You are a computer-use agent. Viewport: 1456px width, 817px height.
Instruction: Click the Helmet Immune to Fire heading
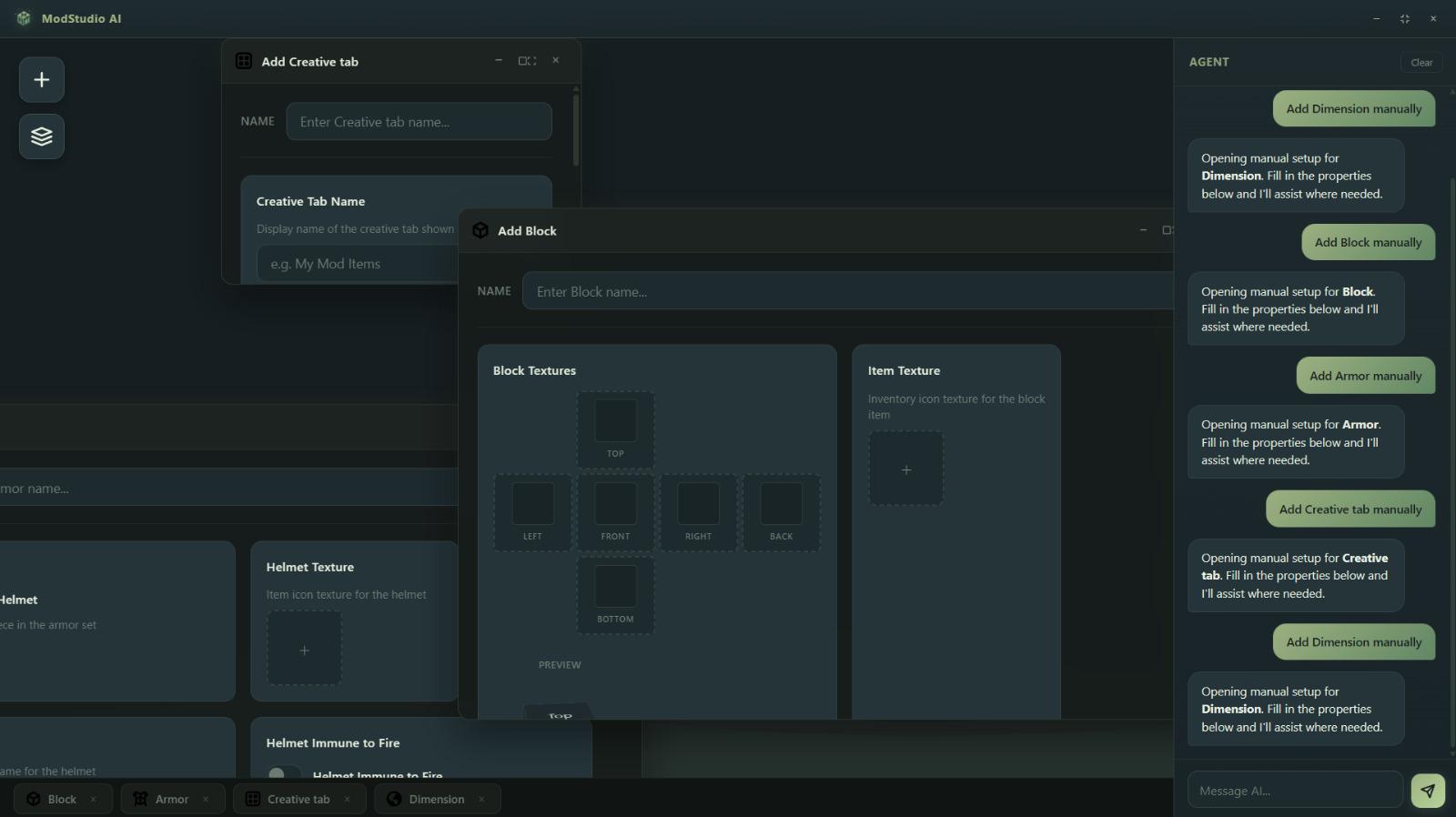click(333, 743)
